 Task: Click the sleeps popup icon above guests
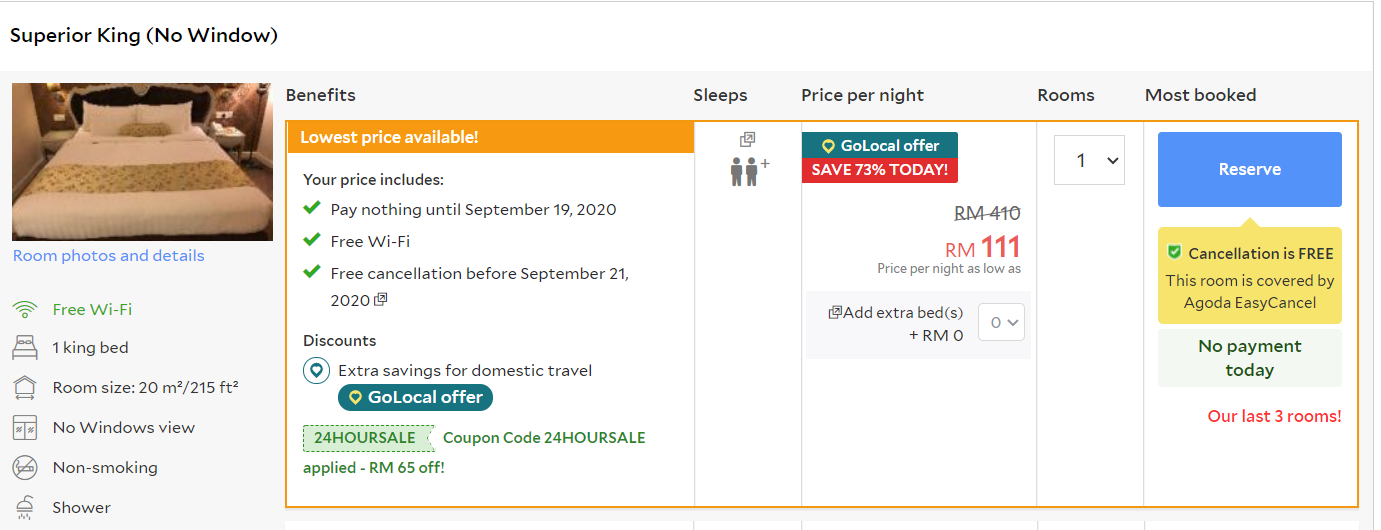(x=747, y=139)
